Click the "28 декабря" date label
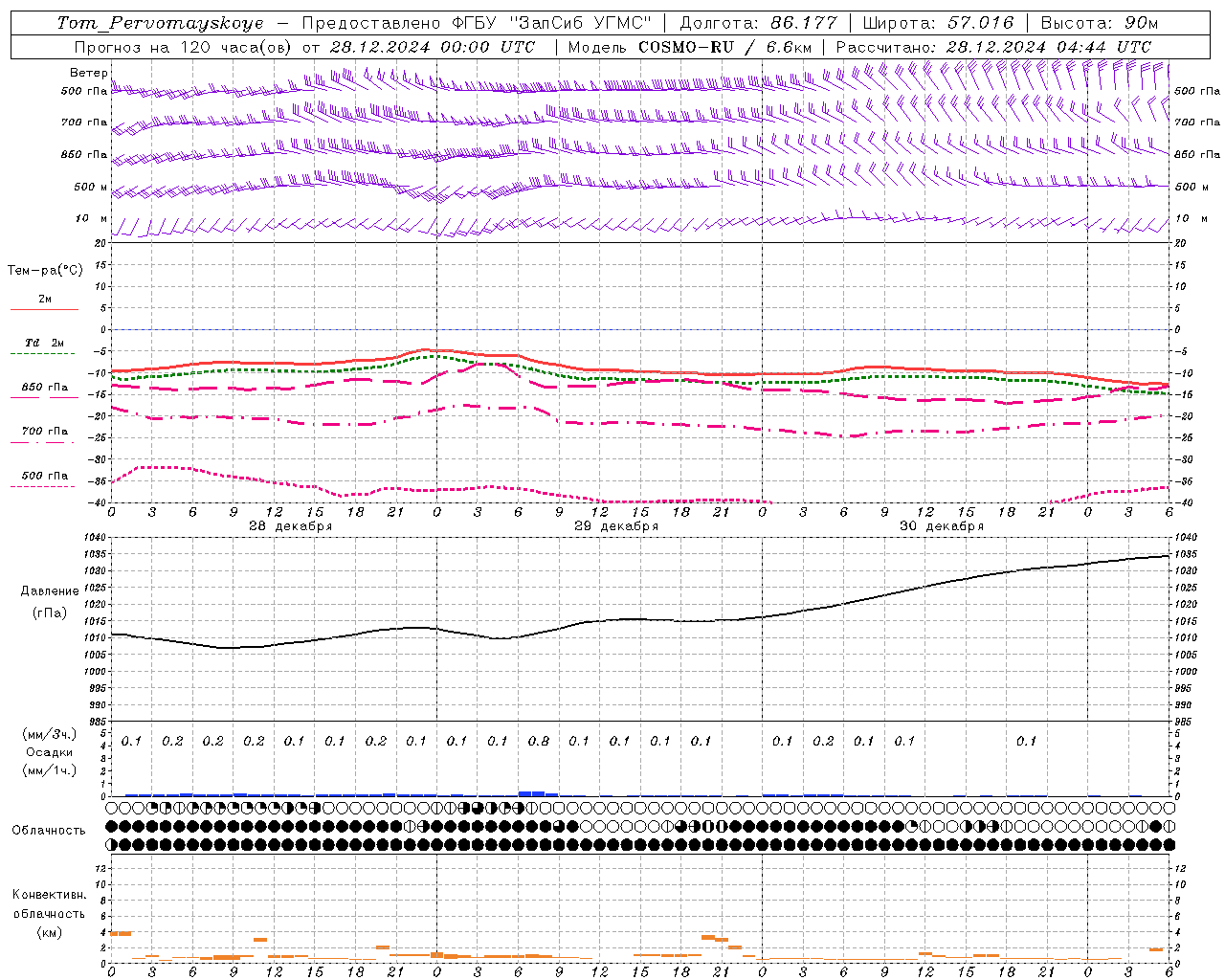Viewport: 1225px width, 980px height. [x=290, y=526]
